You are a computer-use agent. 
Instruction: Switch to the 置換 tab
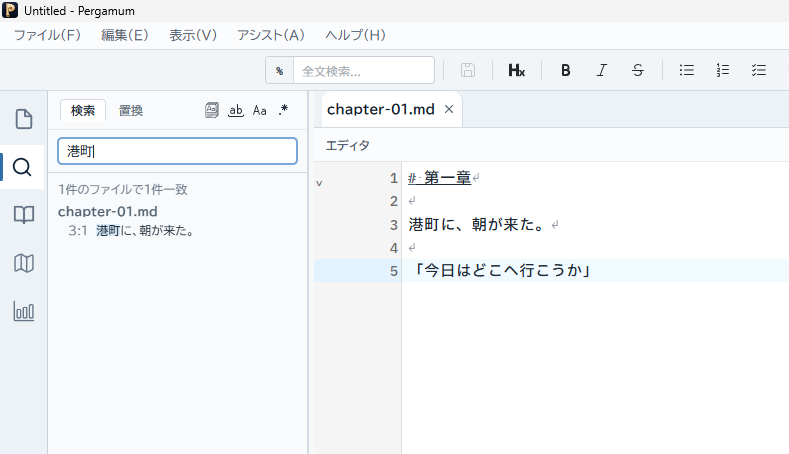[131, 110]
